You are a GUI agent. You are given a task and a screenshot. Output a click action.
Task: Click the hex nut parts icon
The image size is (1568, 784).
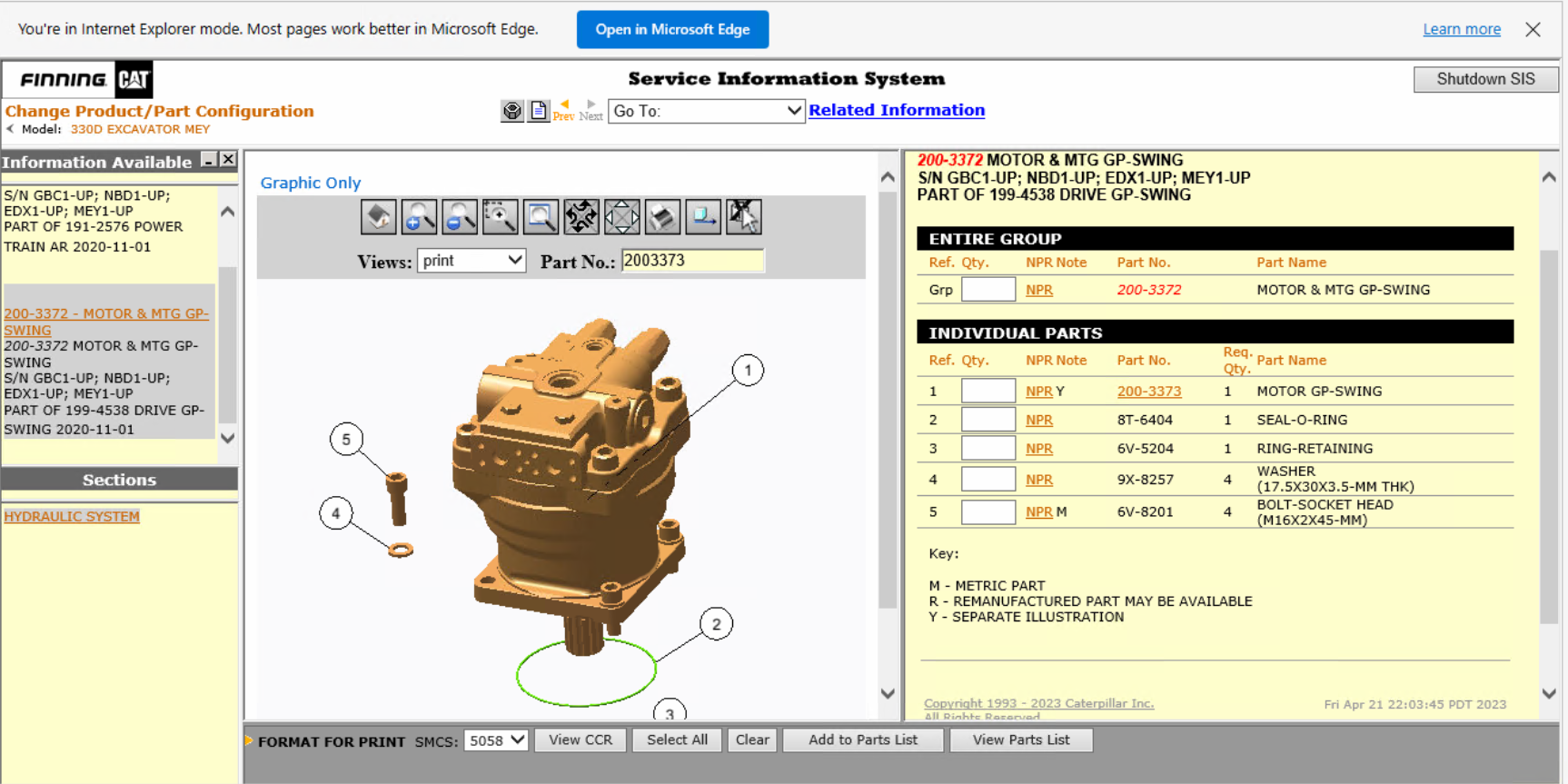click(x=512, y=111)
